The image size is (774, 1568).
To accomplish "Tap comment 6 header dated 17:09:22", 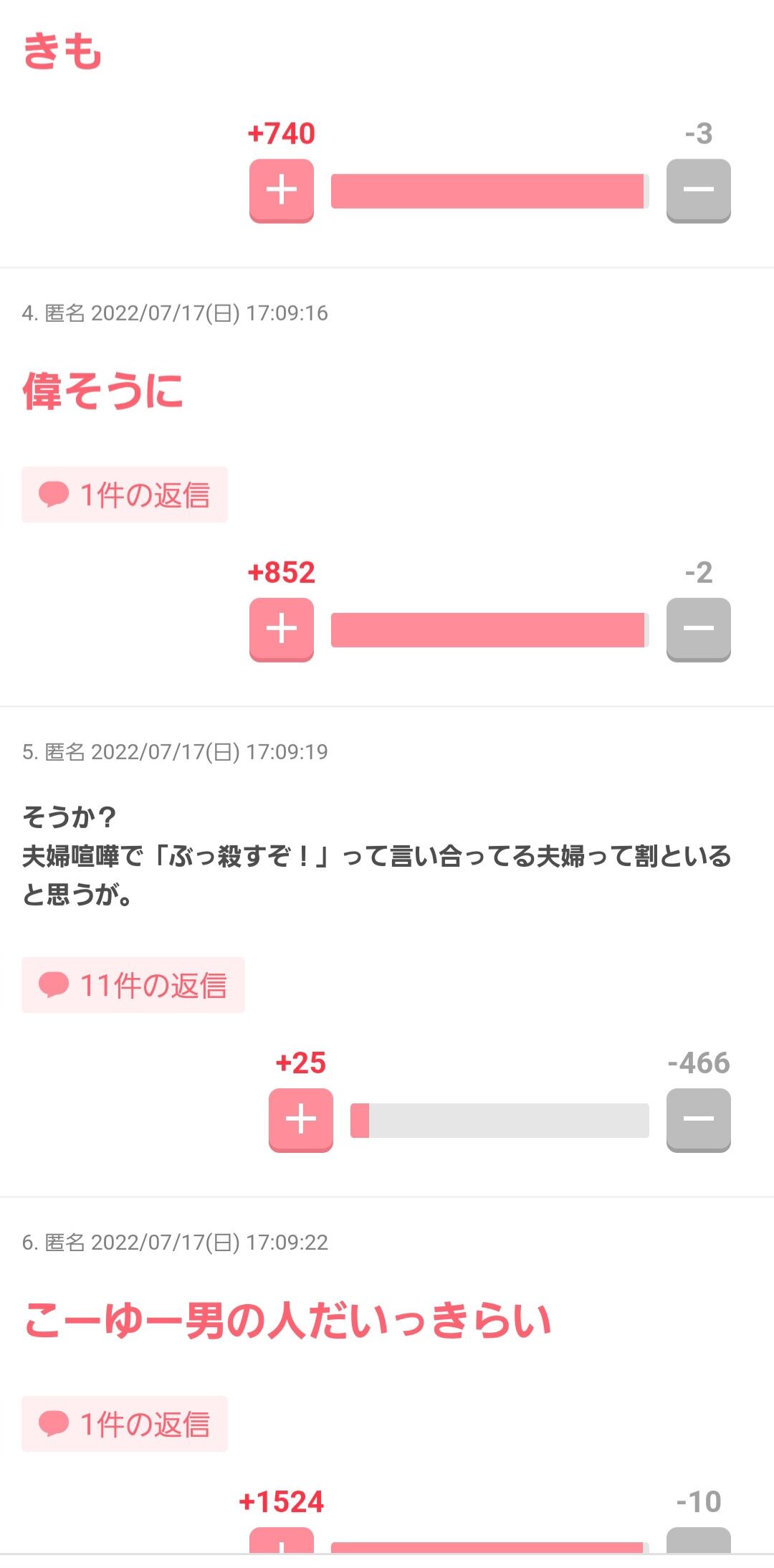I will tap(175, 1242).
